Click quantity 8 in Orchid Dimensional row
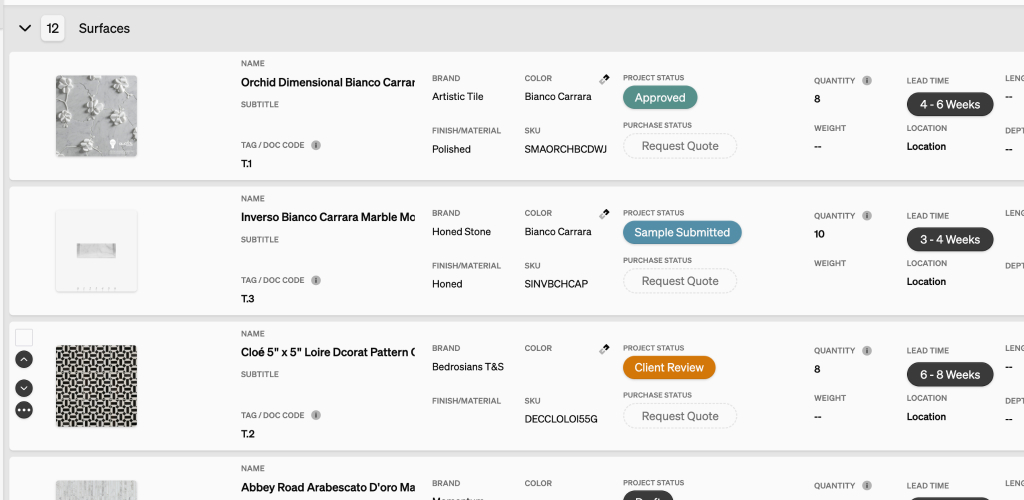Screen dimensions: 1024x500 (817, 99)
